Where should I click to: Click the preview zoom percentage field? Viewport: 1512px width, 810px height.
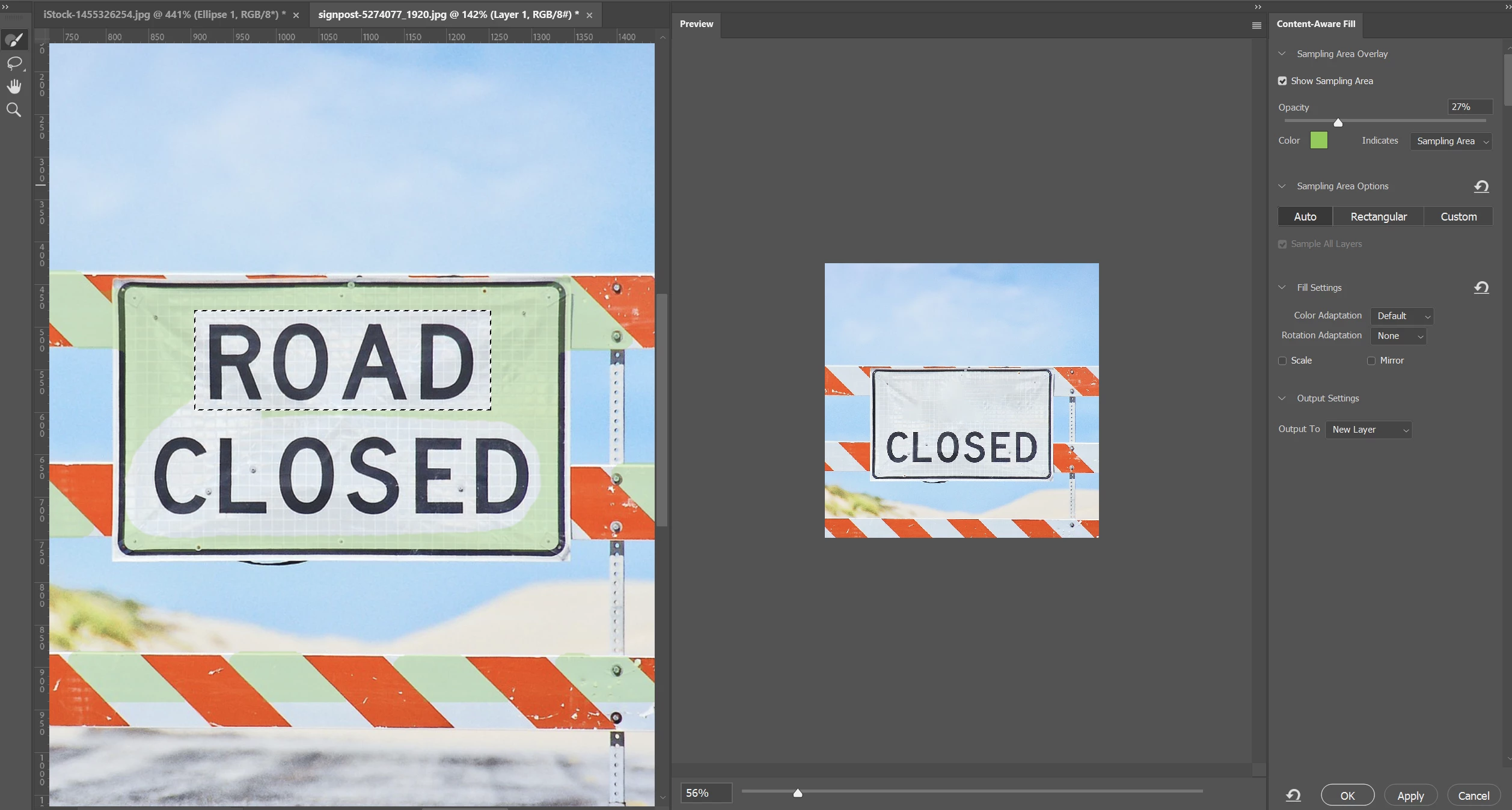point(706,793)
